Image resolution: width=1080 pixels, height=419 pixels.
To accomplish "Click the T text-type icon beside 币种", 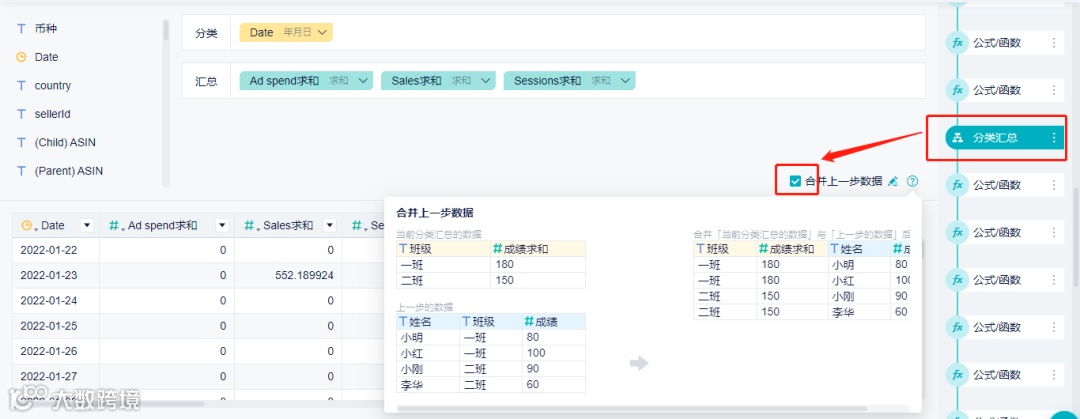I will 21,29.
